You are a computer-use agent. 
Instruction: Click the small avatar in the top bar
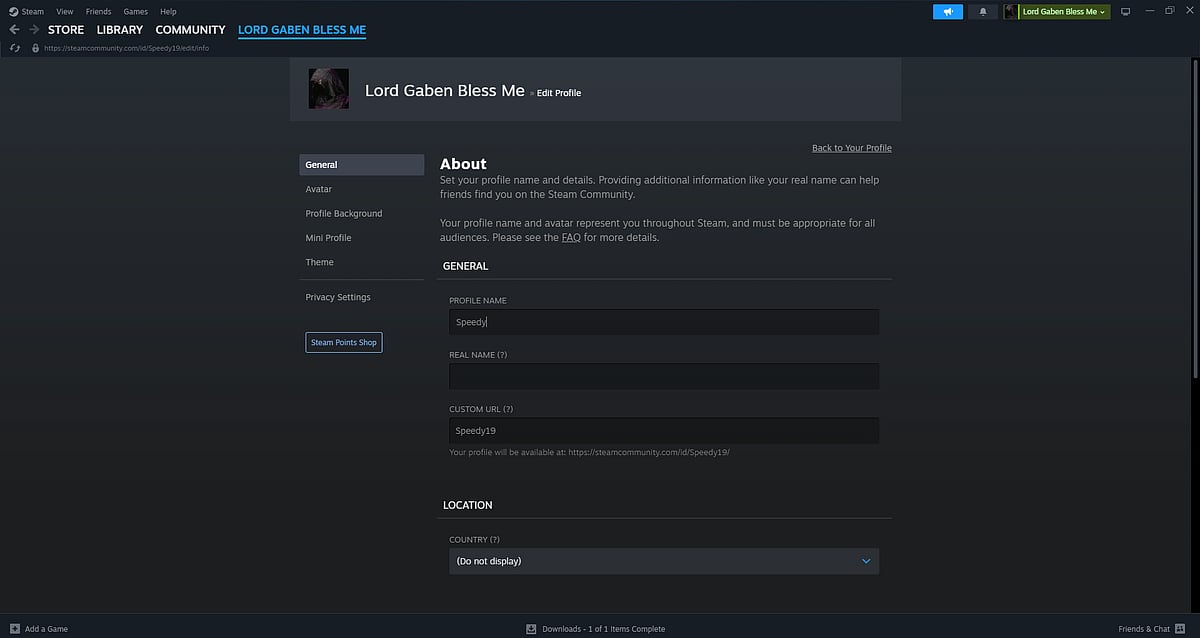[1010, 11]
